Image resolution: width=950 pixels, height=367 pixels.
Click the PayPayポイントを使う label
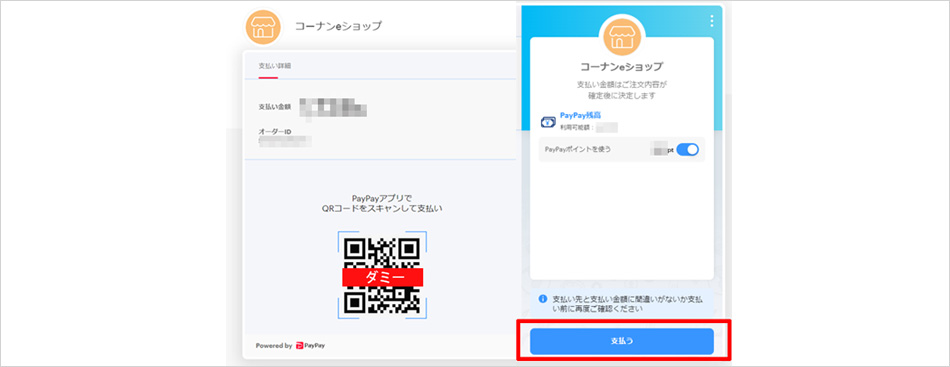coord(577,149)
